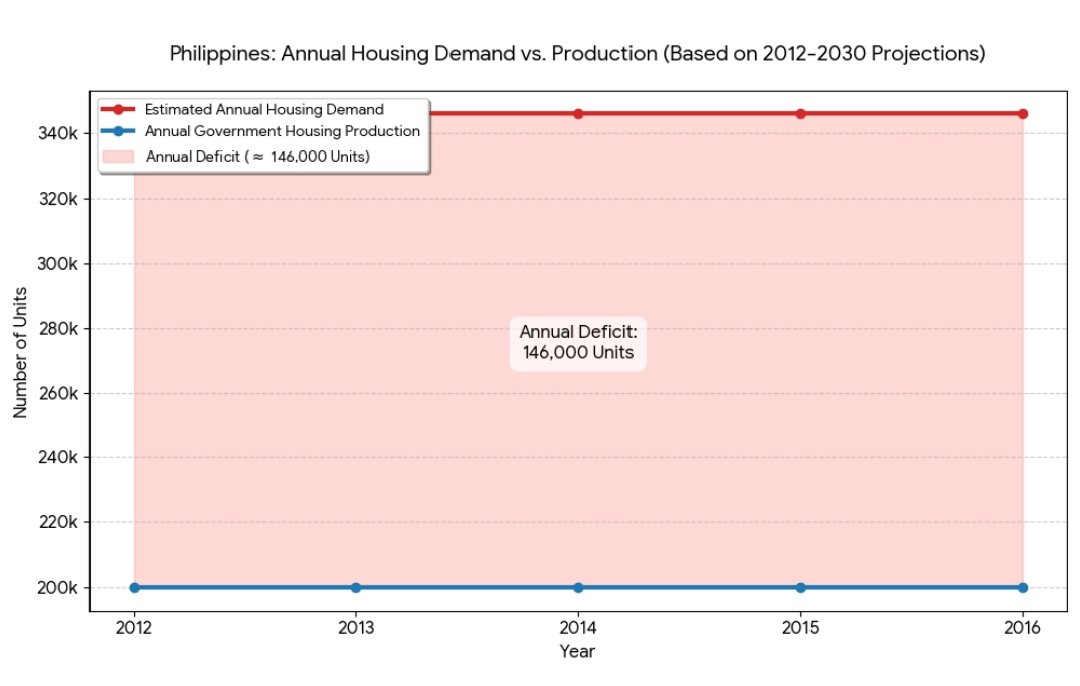Click the 2016 x-axis tick label
The width and height of the screenshot is (1080, 686).
tap(1022, 628)
